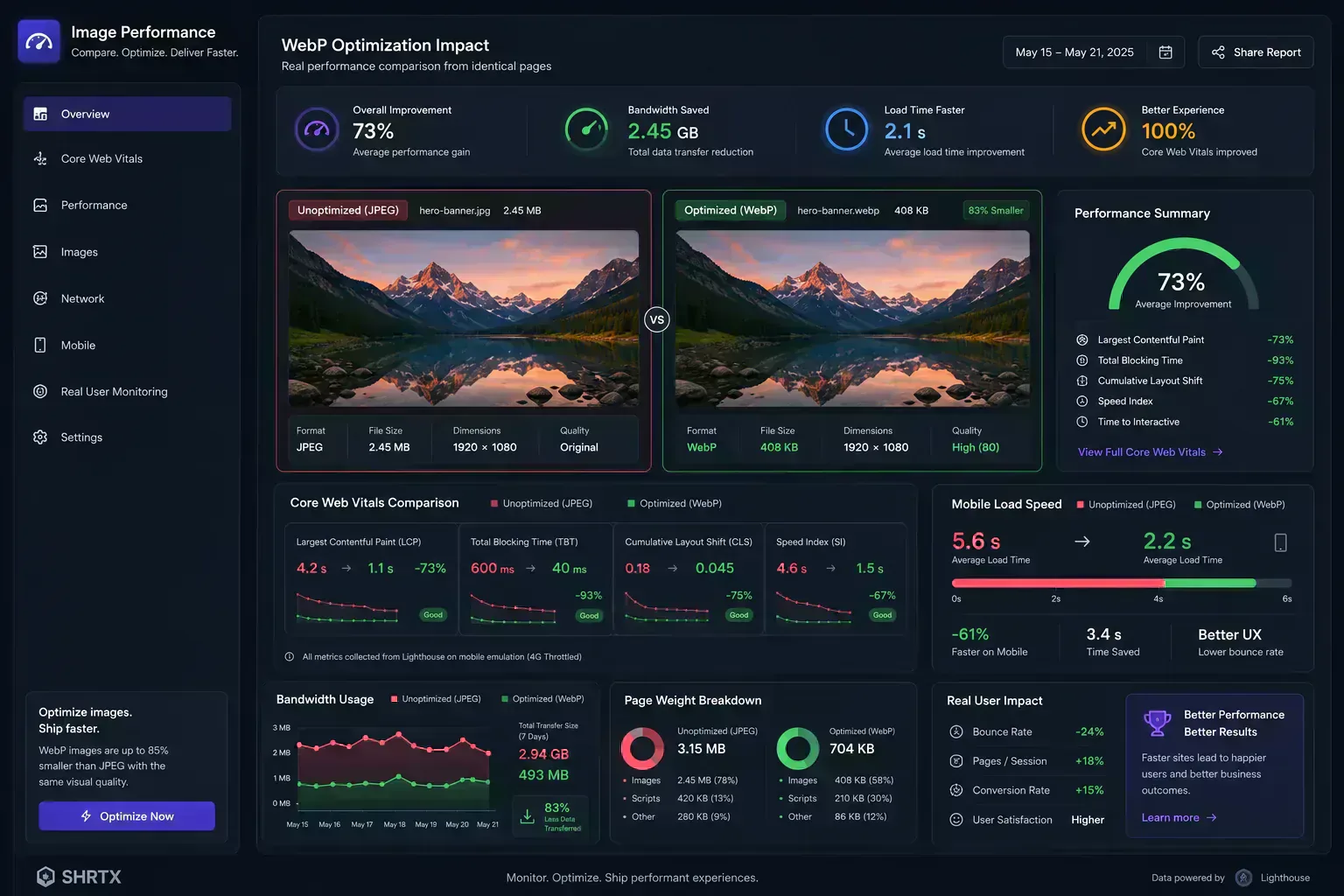
Task: Click the SHRTX logo
Action: (79, 877)
